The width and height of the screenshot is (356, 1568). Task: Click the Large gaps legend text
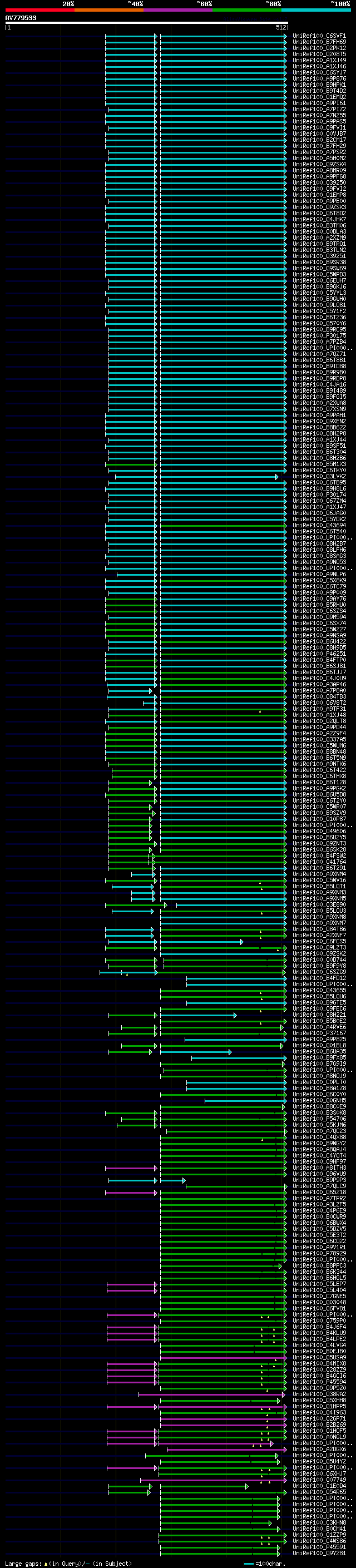pos(68,1563)
